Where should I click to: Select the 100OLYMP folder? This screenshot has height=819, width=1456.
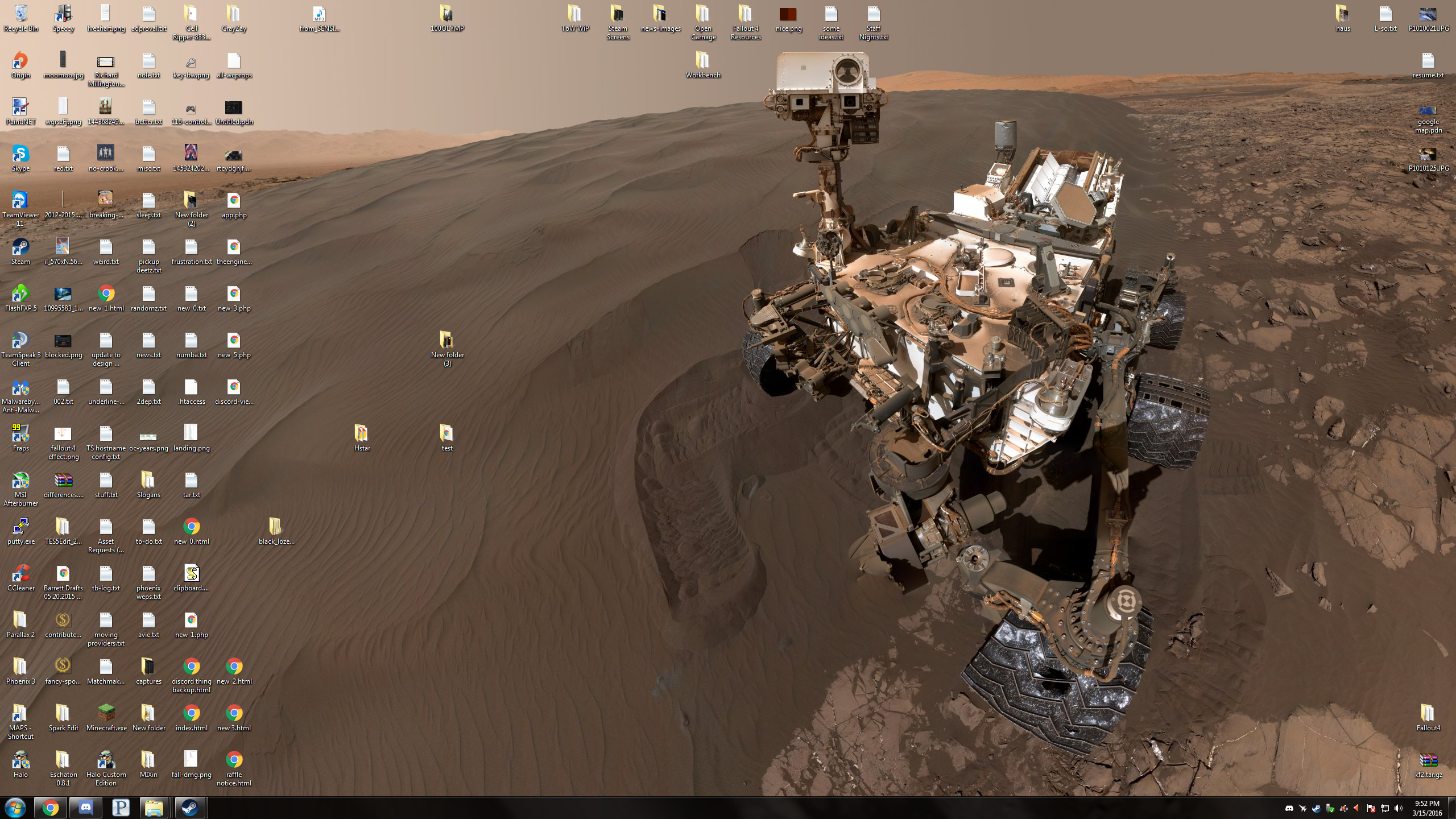tap(447, 18)
